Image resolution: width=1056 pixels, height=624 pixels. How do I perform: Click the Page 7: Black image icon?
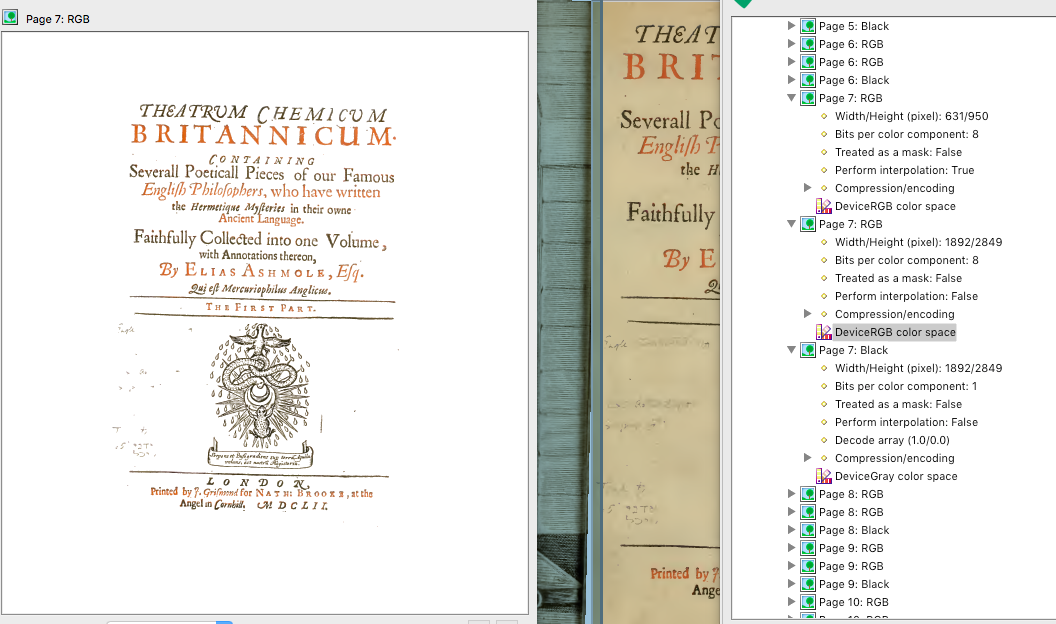coord(807,350)
